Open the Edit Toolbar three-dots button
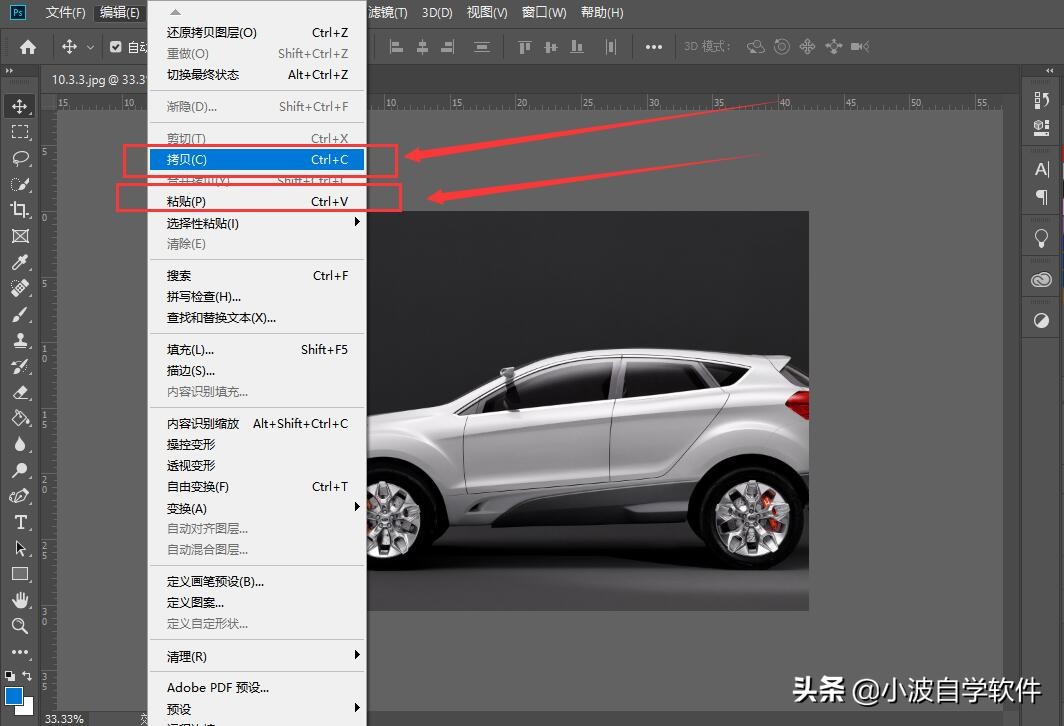This screenshot has width=1064, height=726. click(x=20, y=652)
